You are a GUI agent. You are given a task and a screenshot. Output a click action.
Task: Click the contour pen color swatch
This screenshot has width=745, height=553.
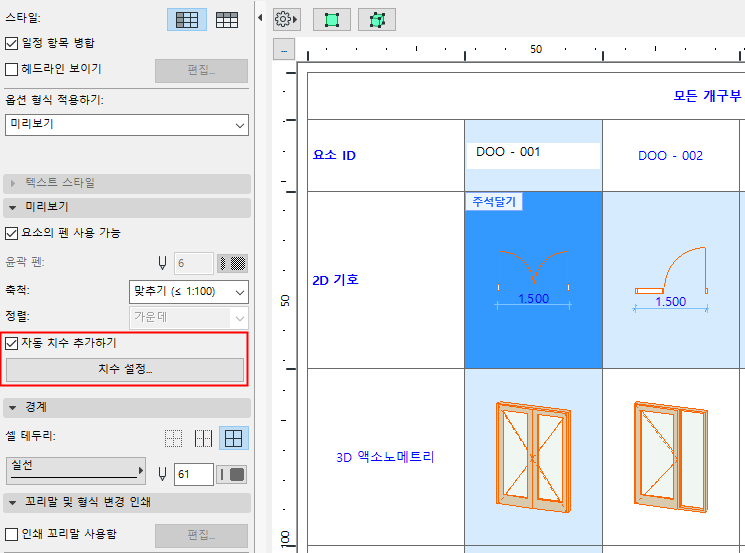[x=232, y=263]
